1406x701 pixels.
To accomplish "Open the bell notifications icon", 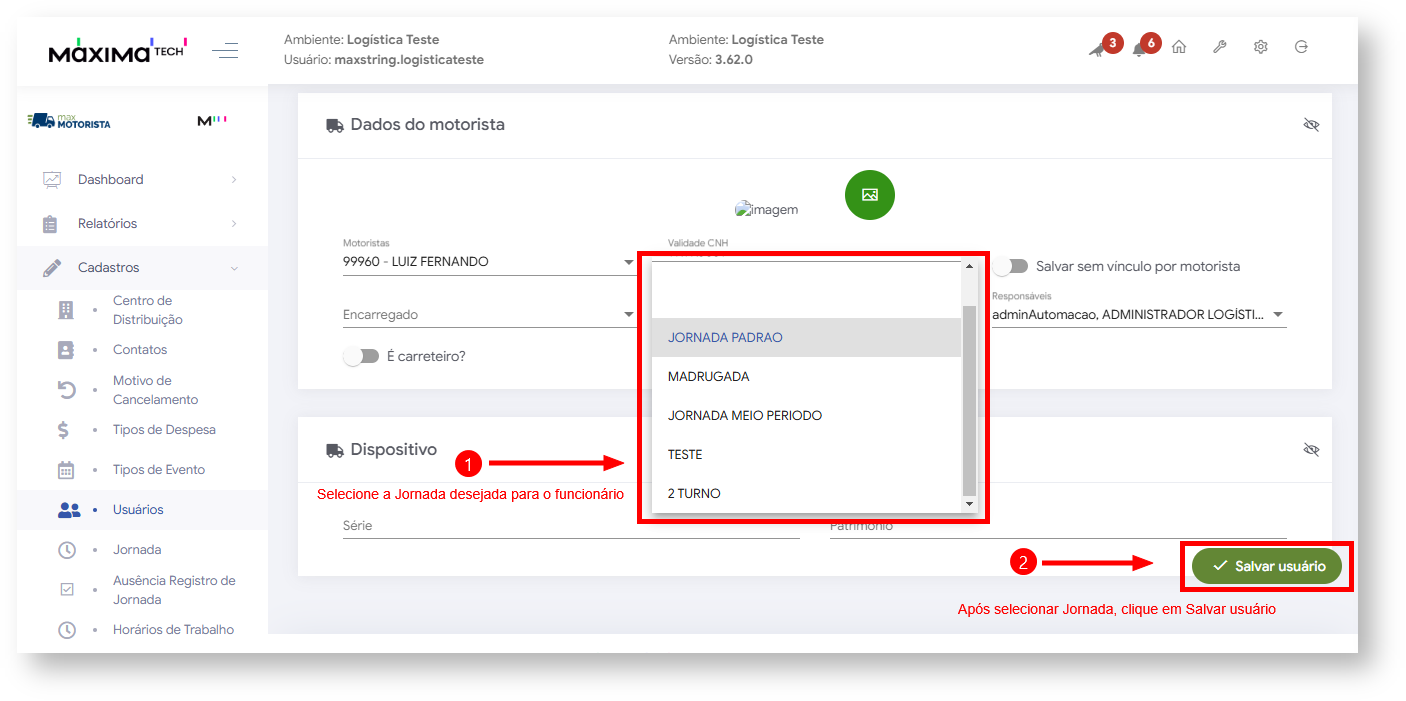I will click(x=1138, y=49).
